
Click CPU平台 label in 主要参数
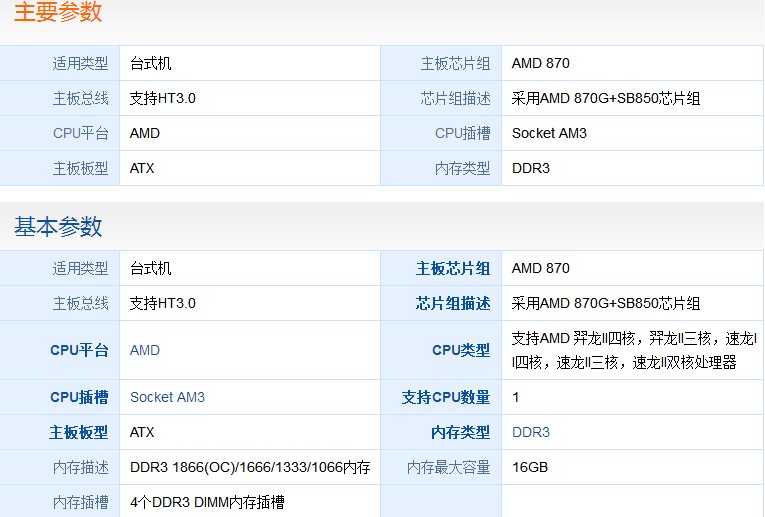81,134
